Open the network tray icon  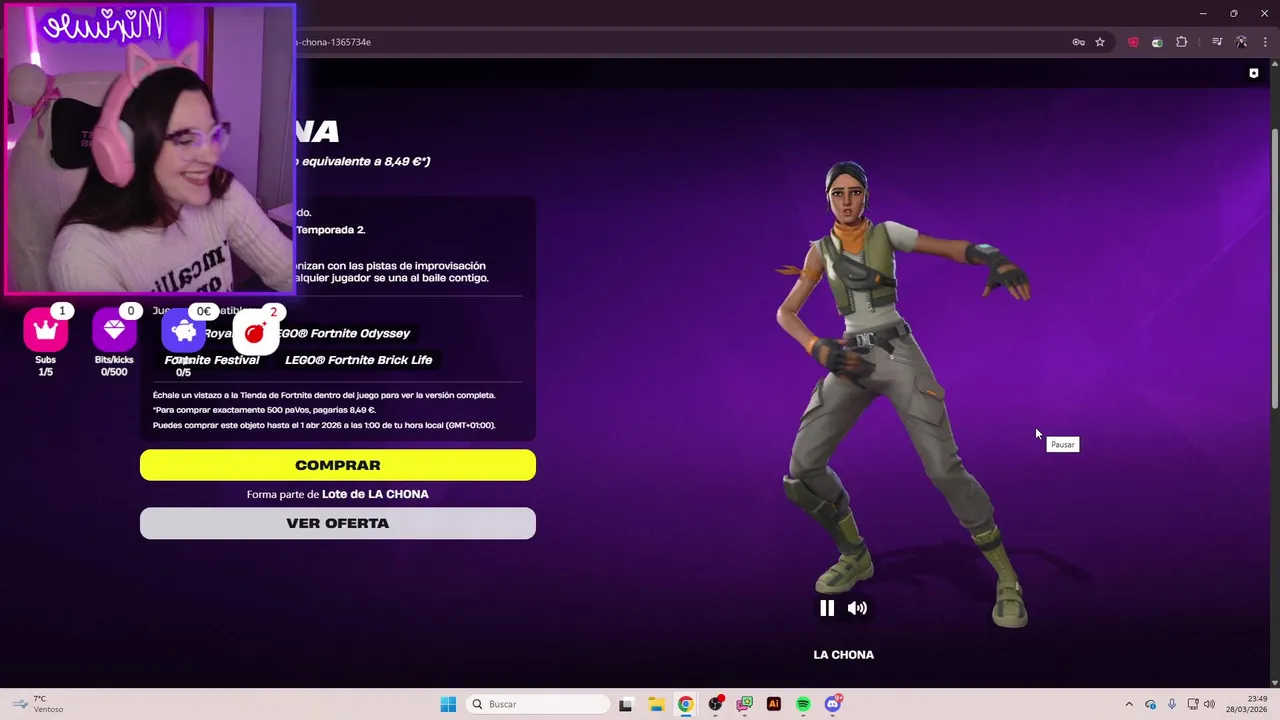1193,704
